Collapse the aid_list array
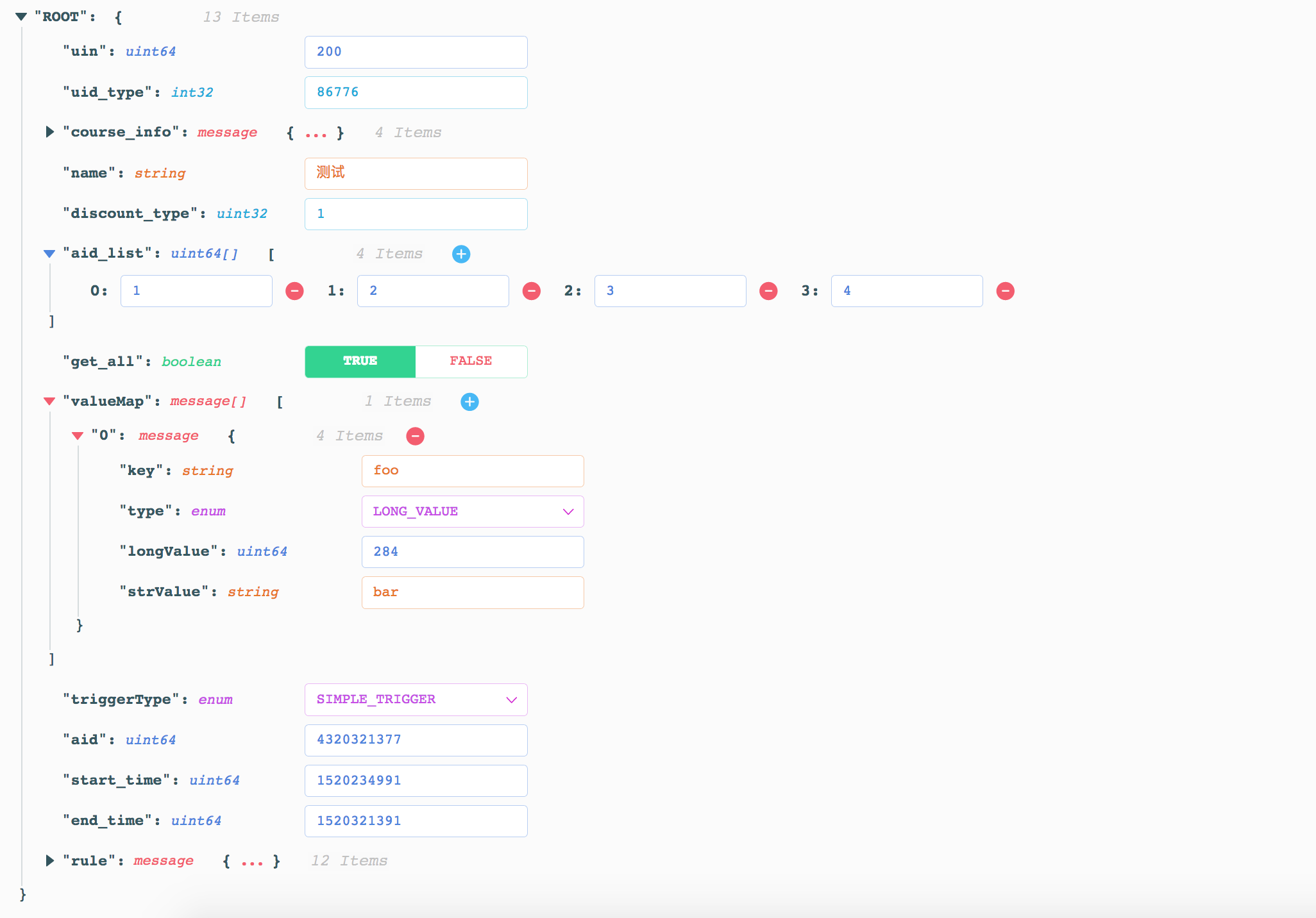1316x918 pixels. [x=49, y=254]
